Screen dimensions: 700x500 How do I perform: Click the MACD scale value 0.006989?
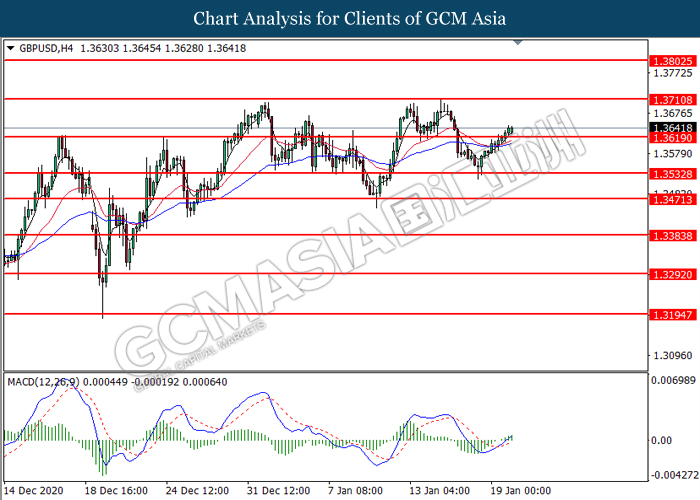click(673, 380)
